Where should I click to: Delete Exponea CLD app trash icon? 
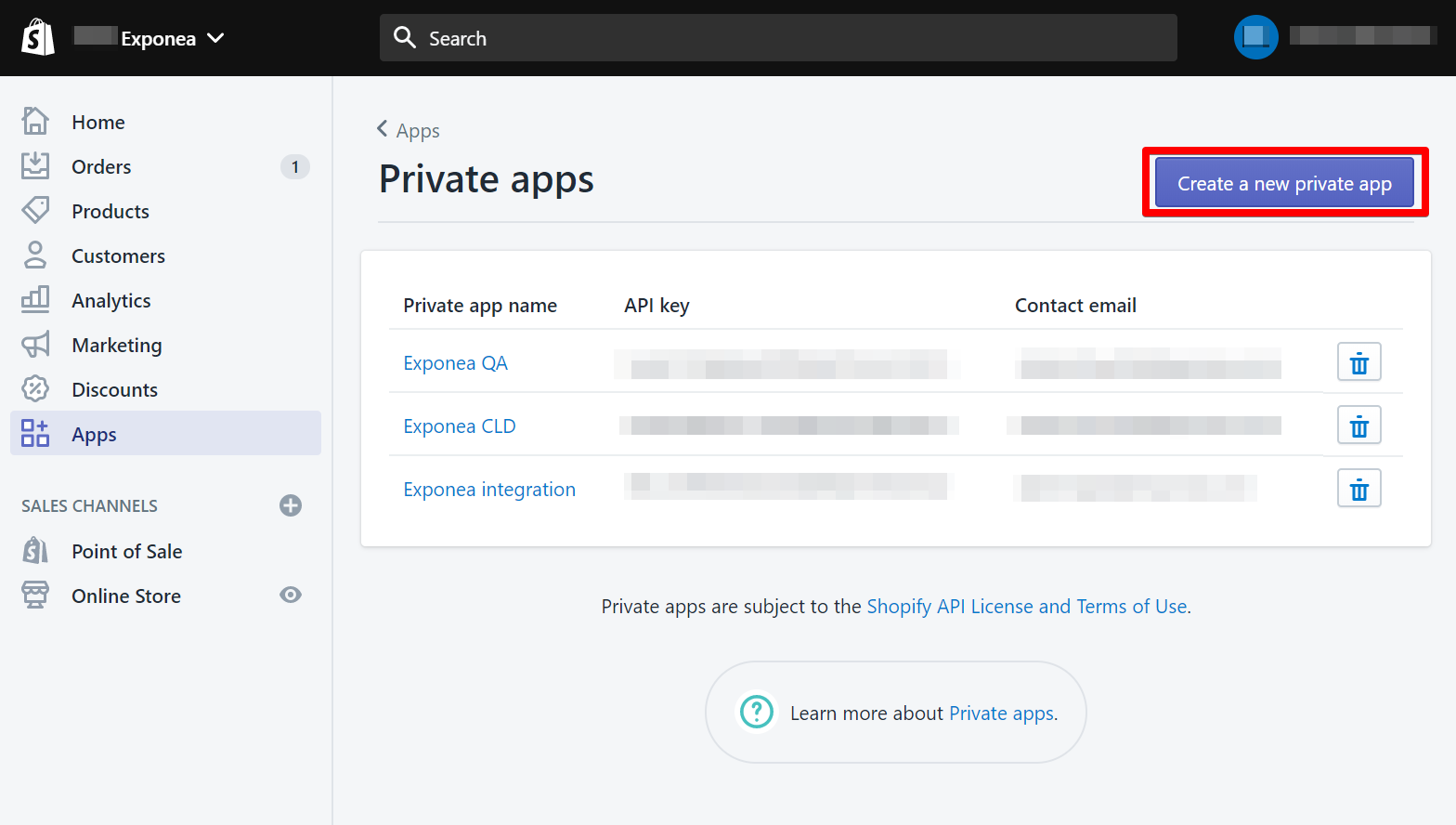pos(1359,426)
